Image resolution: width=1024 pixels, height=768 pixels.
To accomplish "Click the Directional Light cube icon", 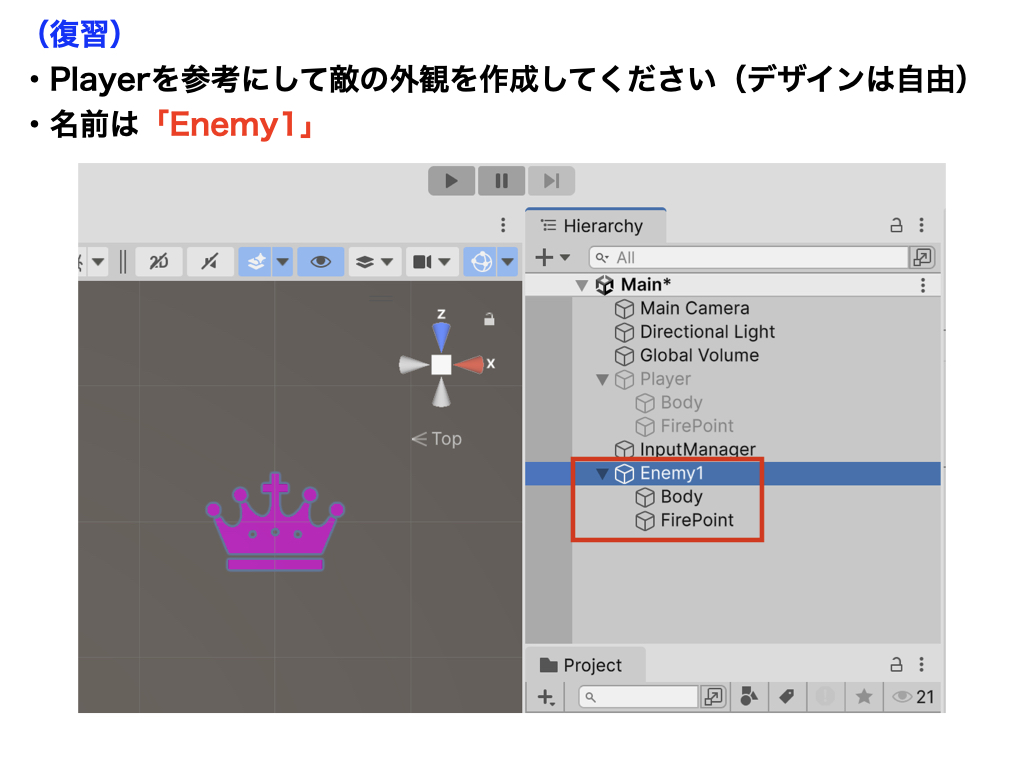I will click(624, 332).
